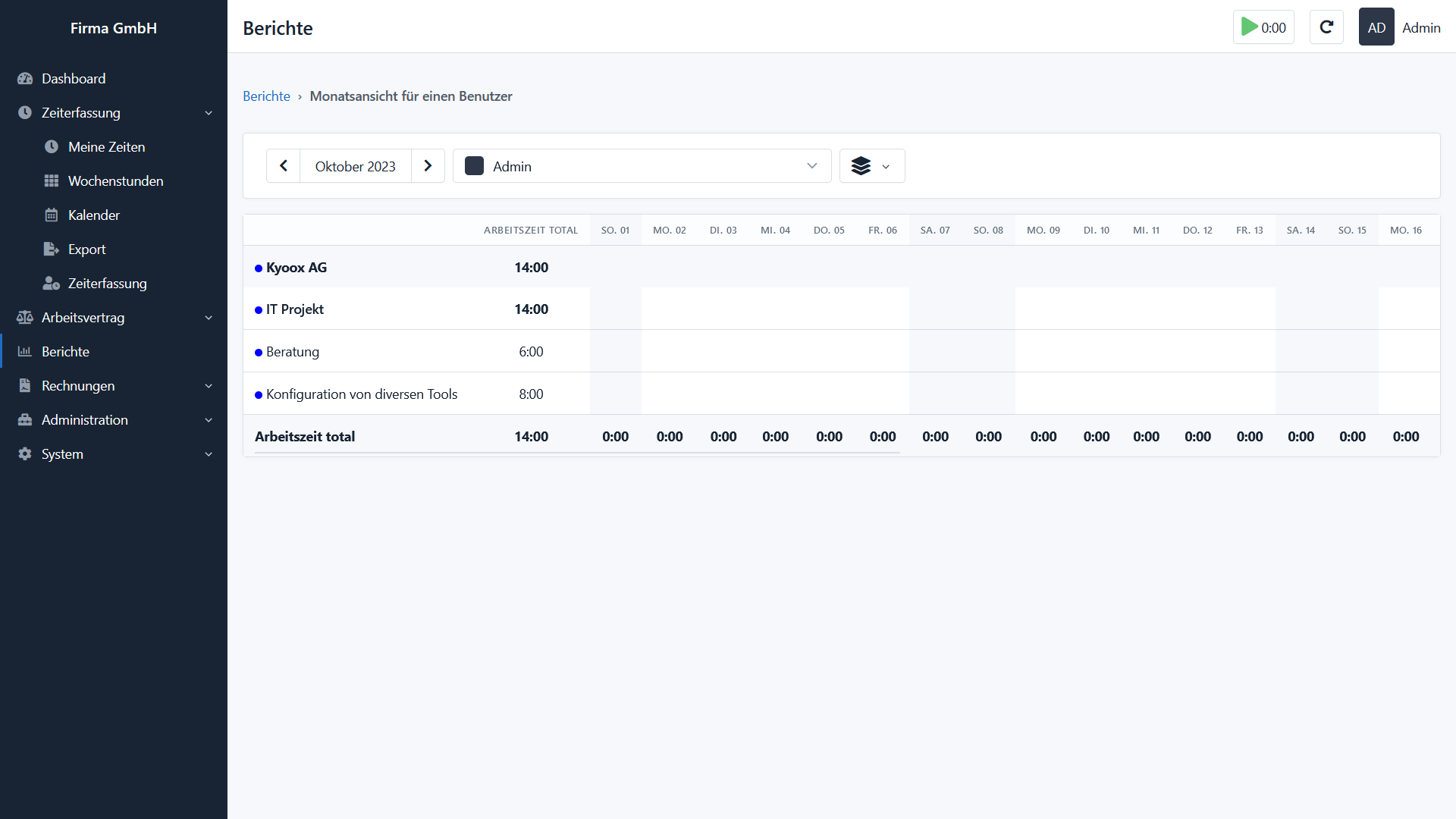Go to previous month with left arrow

(284, 166)
